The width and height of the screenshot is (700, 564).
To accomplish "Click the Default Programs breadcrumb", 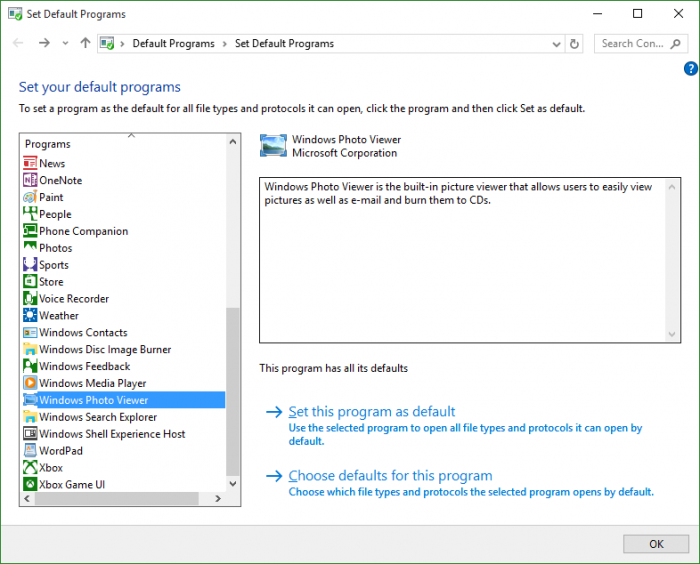I will point(173,43).
